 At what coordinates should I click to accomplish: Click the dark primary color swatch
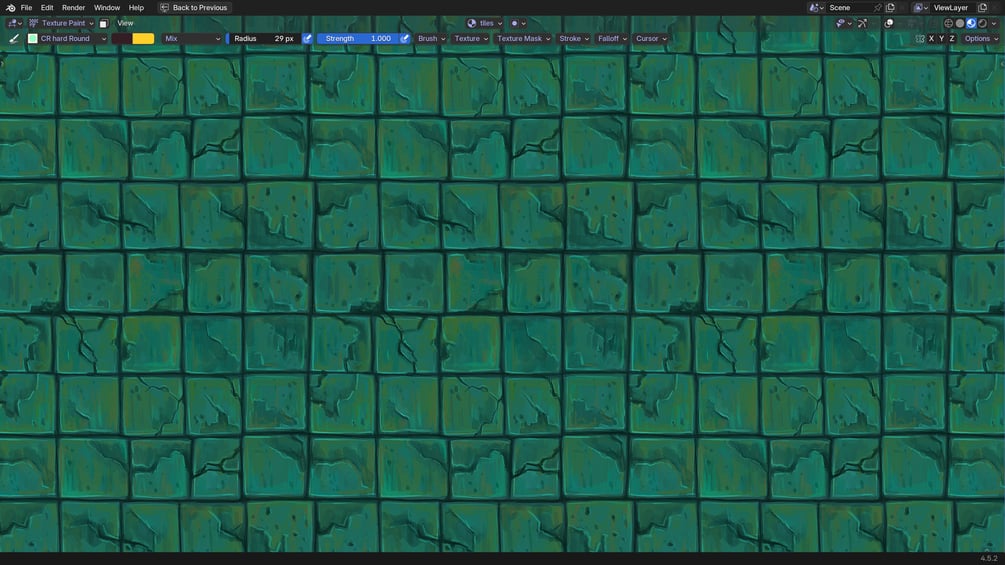point(122,38)
